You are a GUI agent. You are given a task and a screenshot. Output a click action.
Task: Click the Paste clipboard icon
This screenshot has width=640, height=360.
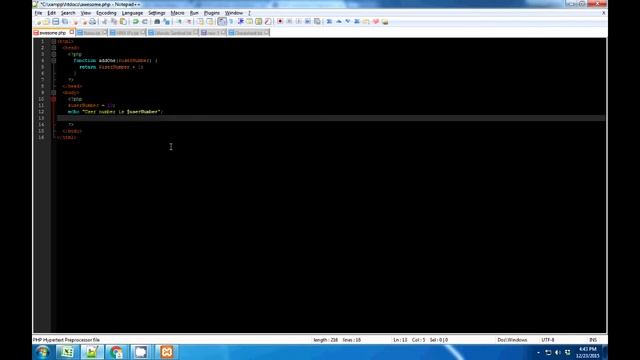tap(123, 22)
